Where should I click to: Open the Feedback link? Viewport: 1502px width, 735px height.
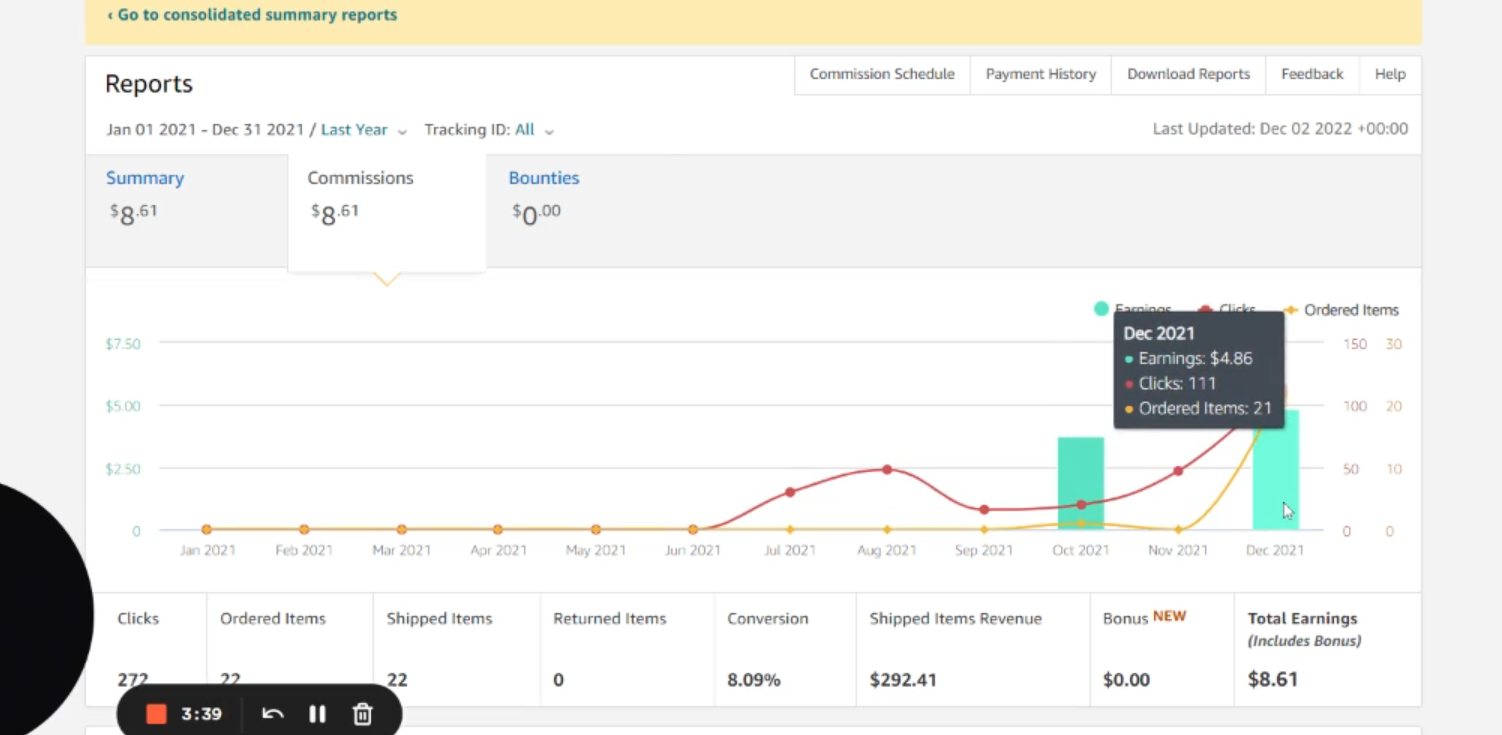[x=1312, y=74]
